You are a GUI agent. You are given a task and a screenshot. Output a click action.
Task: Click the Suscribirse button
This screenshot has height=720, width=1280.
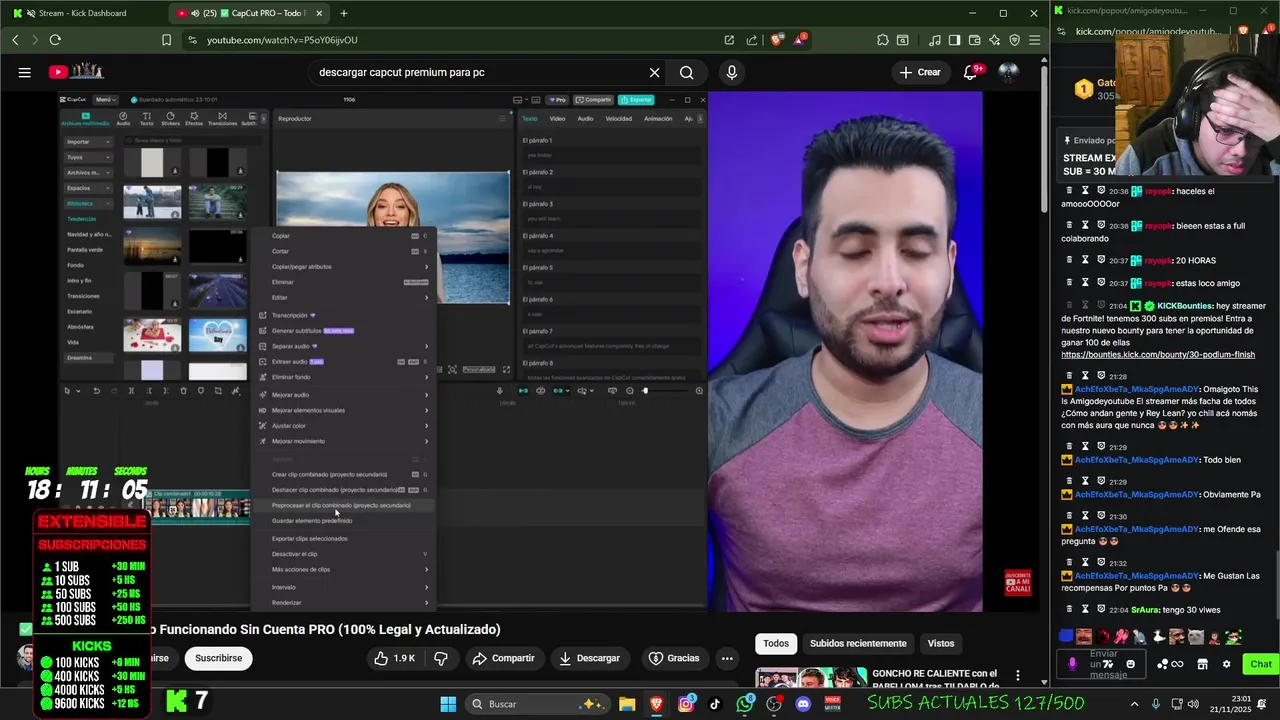219,658
